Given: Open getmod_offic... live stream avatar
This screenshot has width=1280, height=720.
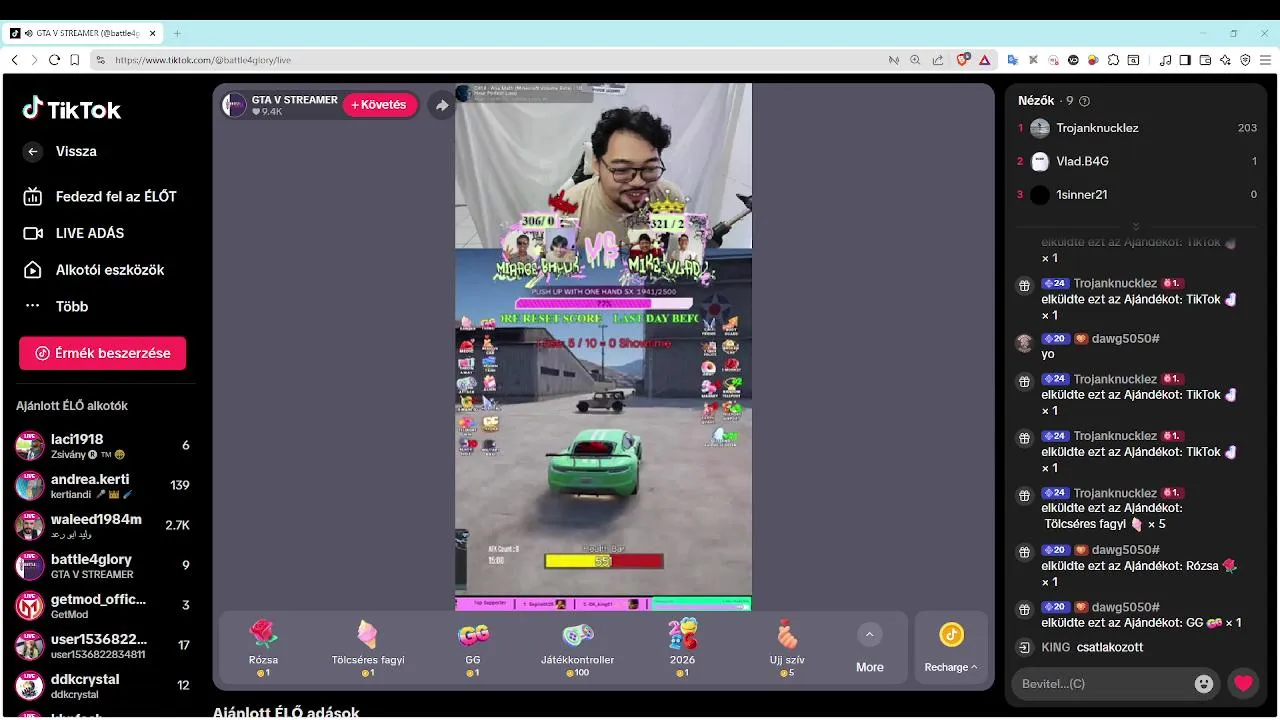Looking at the screenshot, I should click(x=30, y=606).
